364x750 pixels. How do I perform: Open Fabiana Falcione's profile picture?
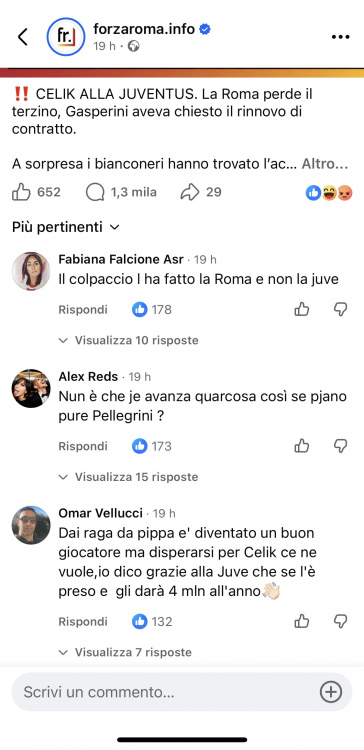click(31, 271)
